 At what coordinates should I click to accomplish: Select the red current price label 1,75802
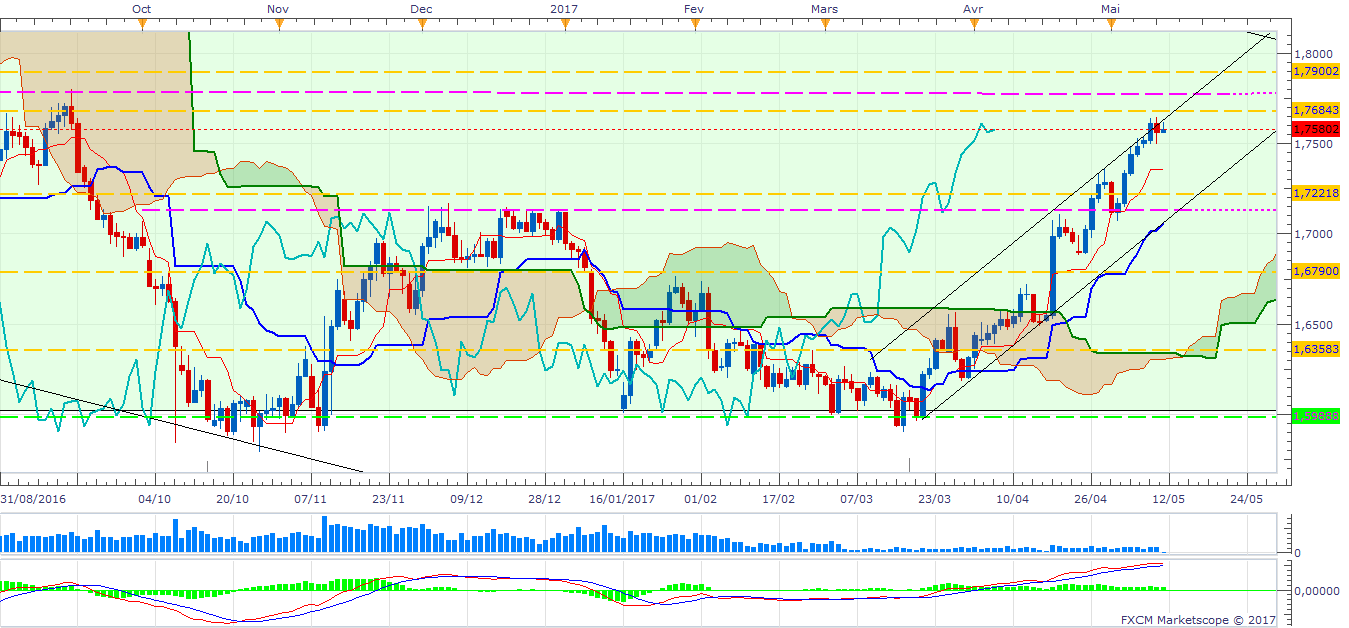[1315, 129]
